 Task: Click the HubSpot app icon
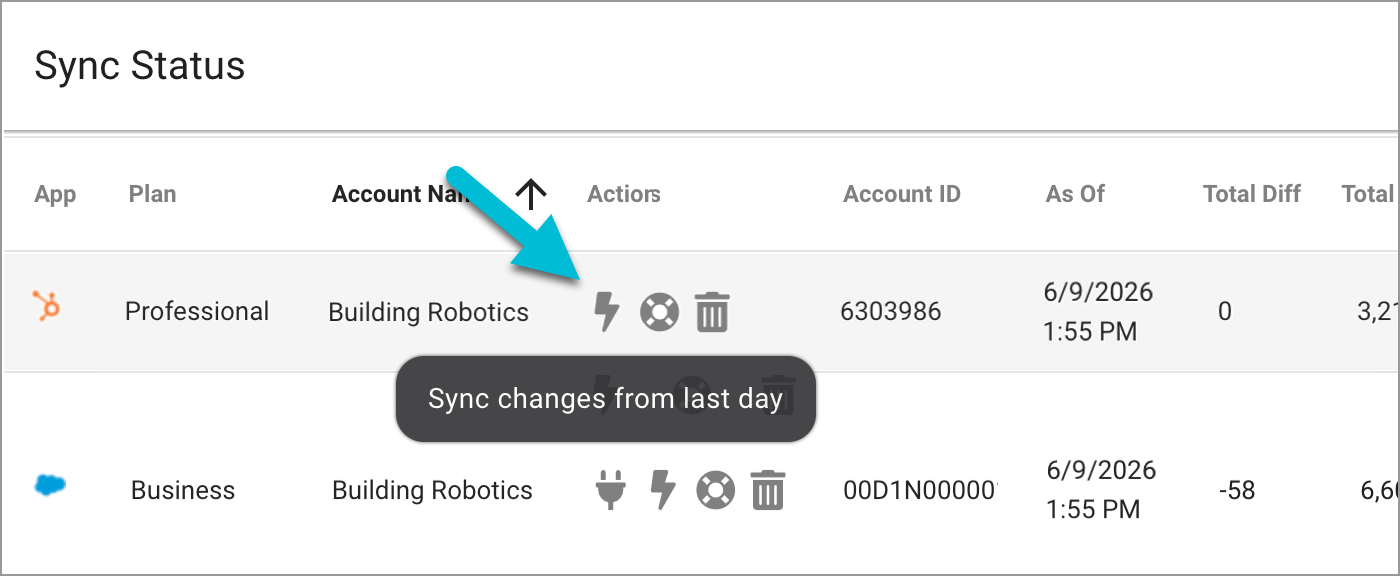pyautogui.click(x=46, y=305)
